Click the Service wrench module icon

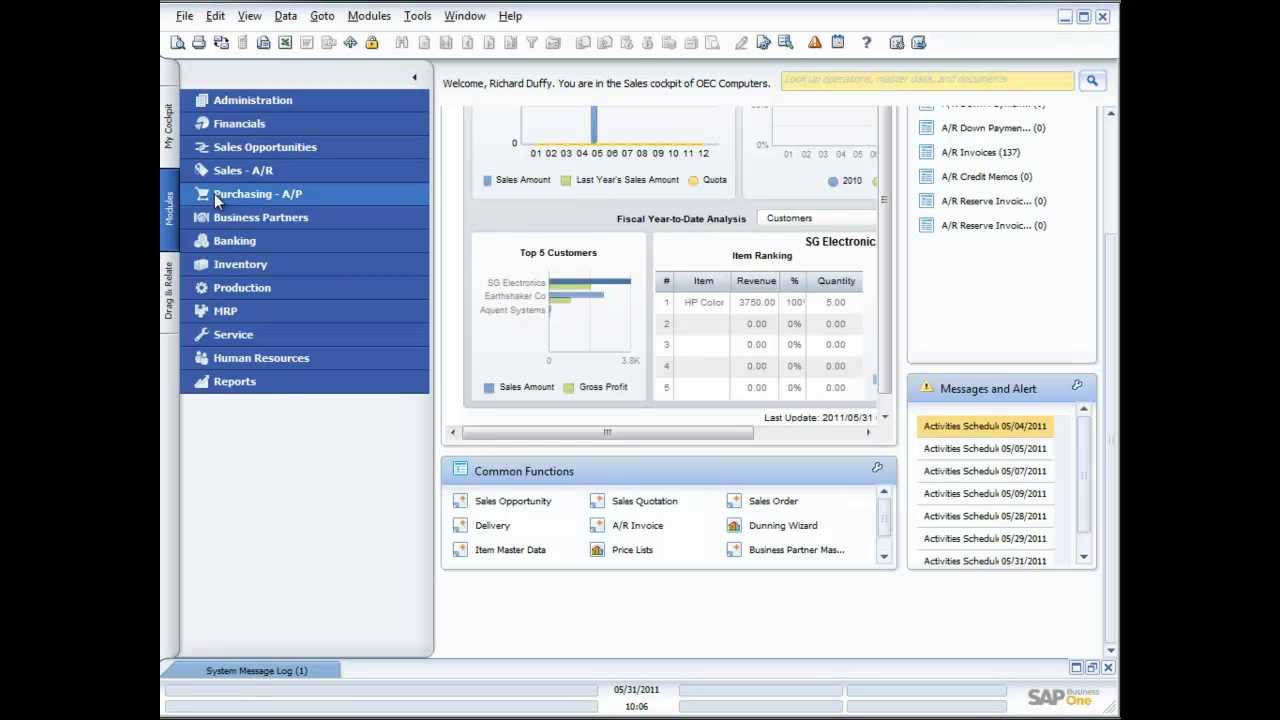coord(201,335)
